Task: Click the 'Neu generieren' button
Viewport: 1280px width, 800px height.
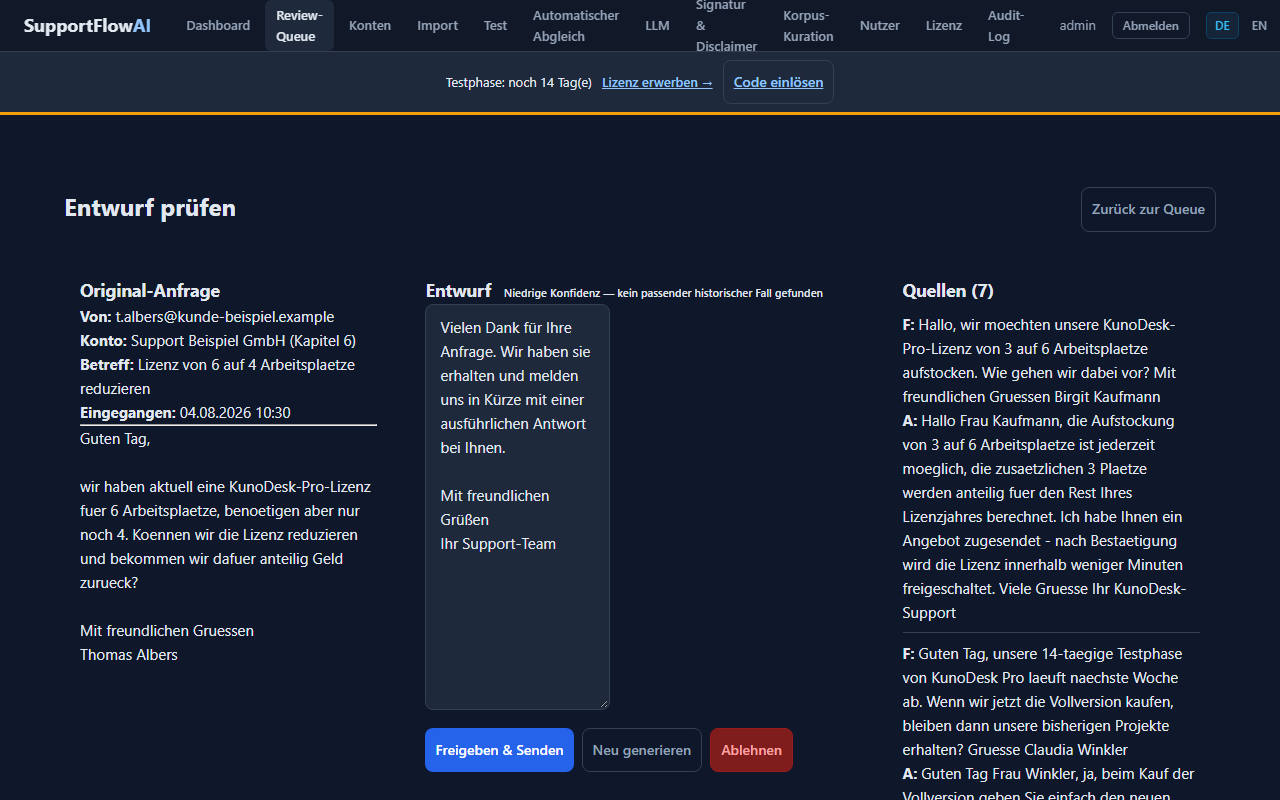Action: 642,750
